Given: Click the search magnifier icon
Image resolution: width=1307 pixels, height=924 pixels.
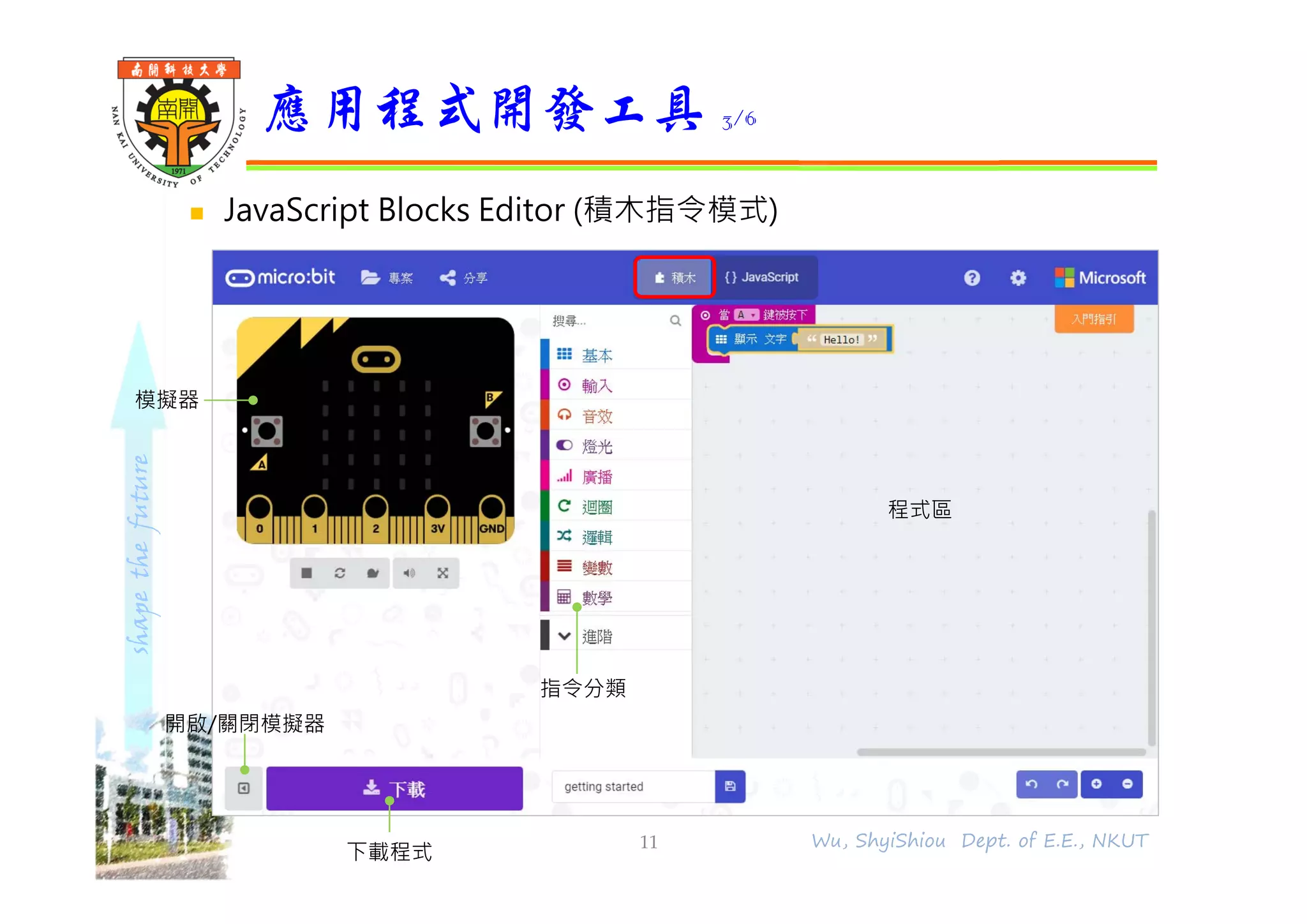Looking at the screenshot, I should click(675, 320).
